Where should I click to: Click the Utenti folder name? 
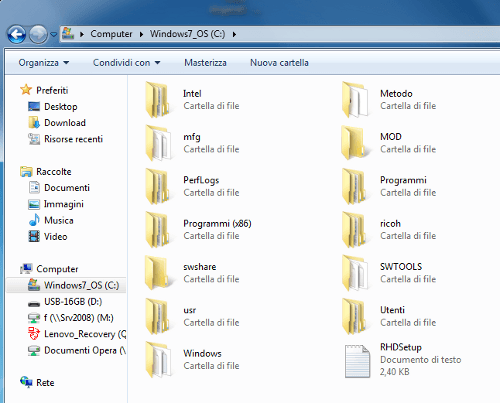[392, 310]
